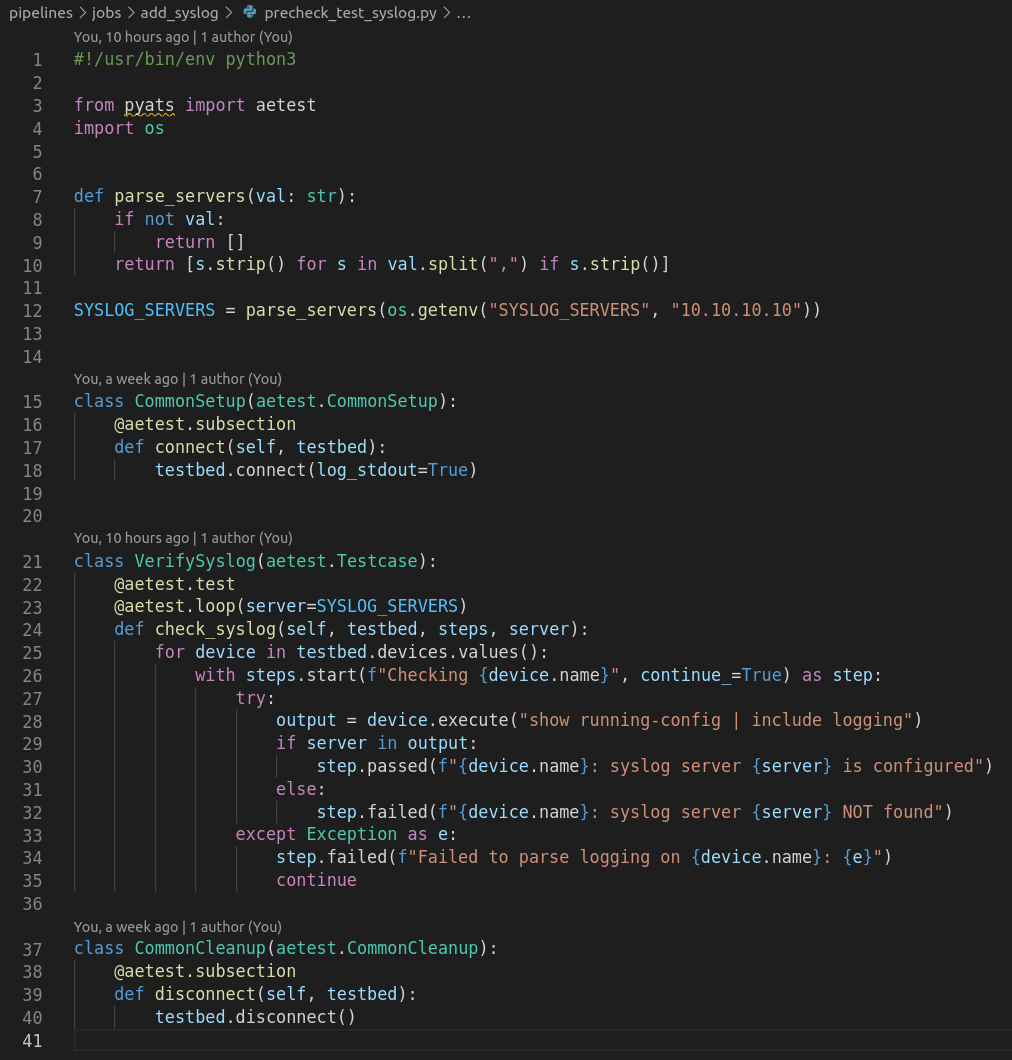
Task: Open the "add_syslog" breadcrumb dropdown
Action: (x=179, y=13)
